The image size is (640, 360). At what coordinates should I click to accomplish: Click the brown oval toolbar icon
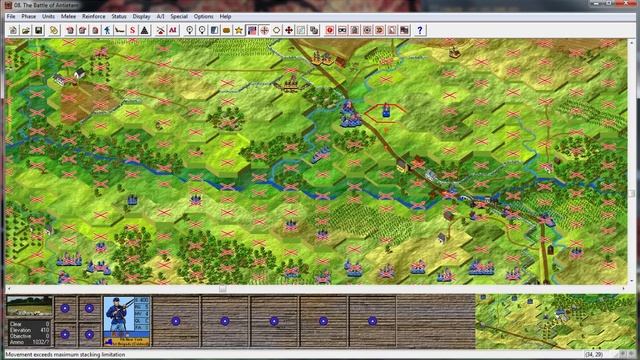pos(227,30)
